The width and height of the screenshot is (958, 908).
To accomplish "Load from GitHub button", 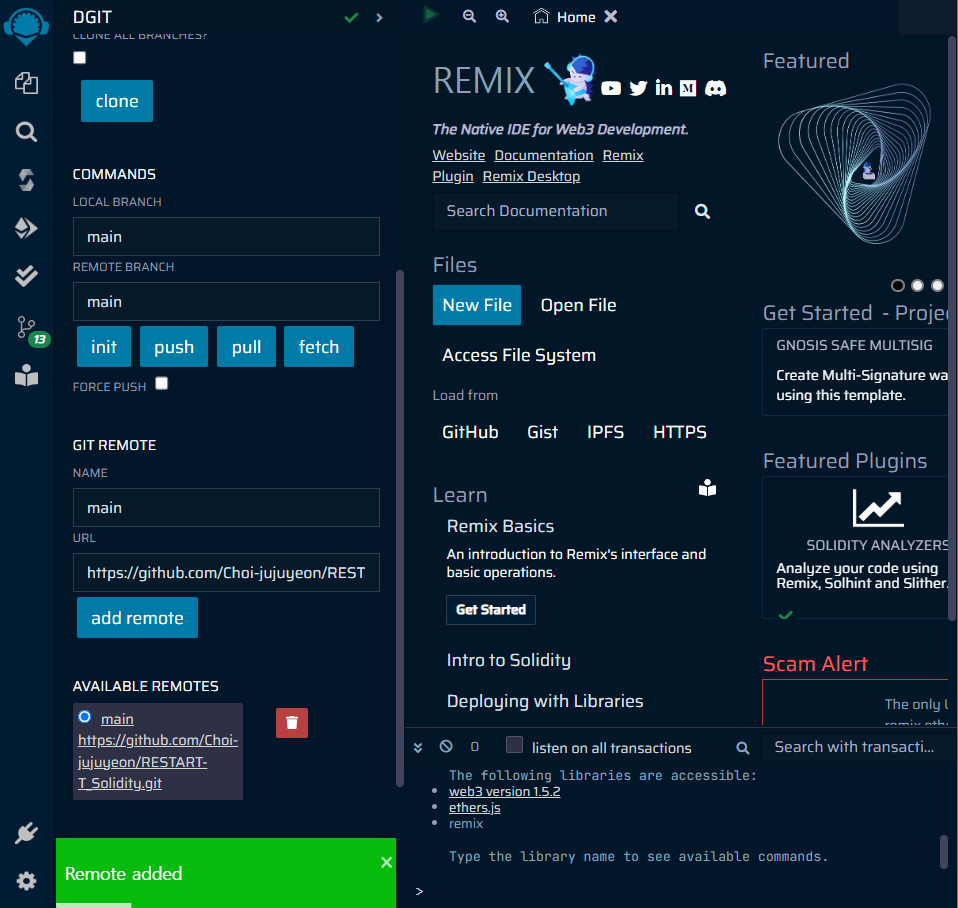I will 470,433.
